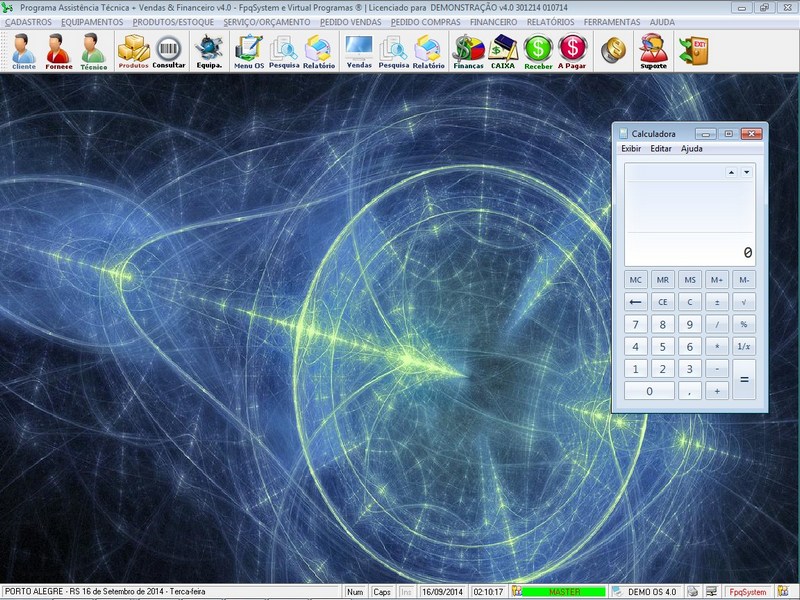Click the calculator multiply button
Screen dimensions: 800x600
[717, 347]
